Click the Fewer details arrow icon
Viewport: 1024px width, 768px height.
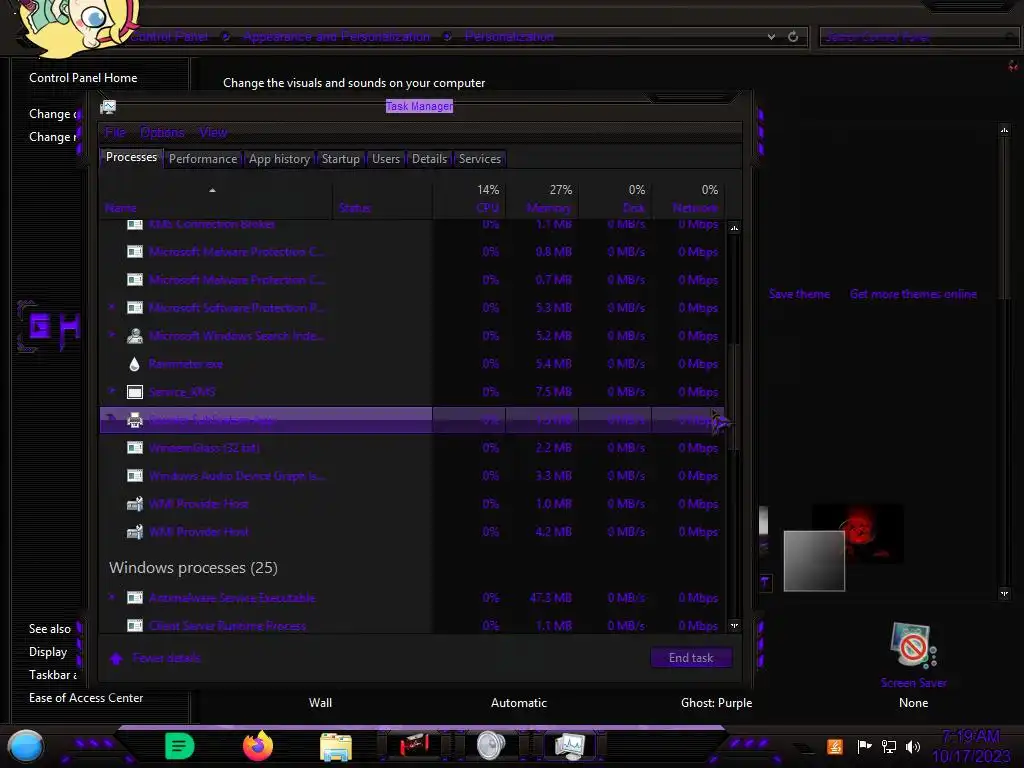coord(116,658)
